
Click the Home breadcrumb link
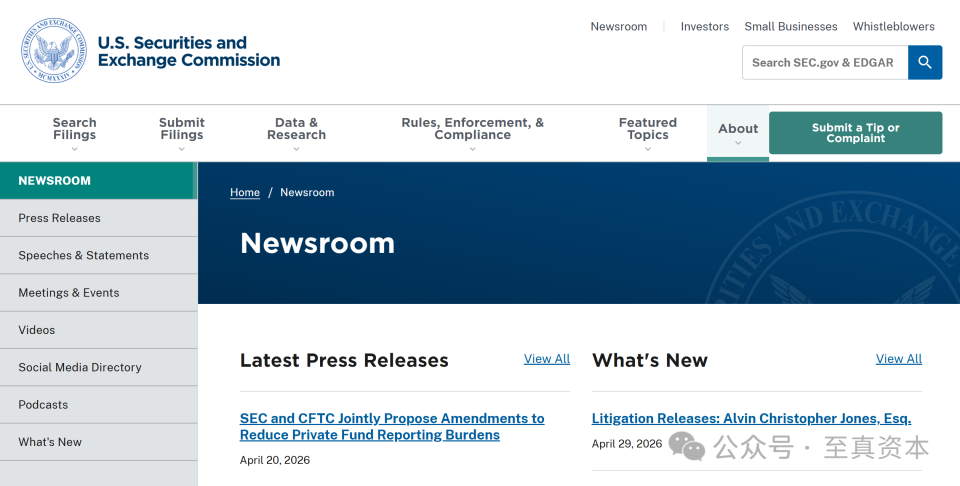(x=245, y=192)
